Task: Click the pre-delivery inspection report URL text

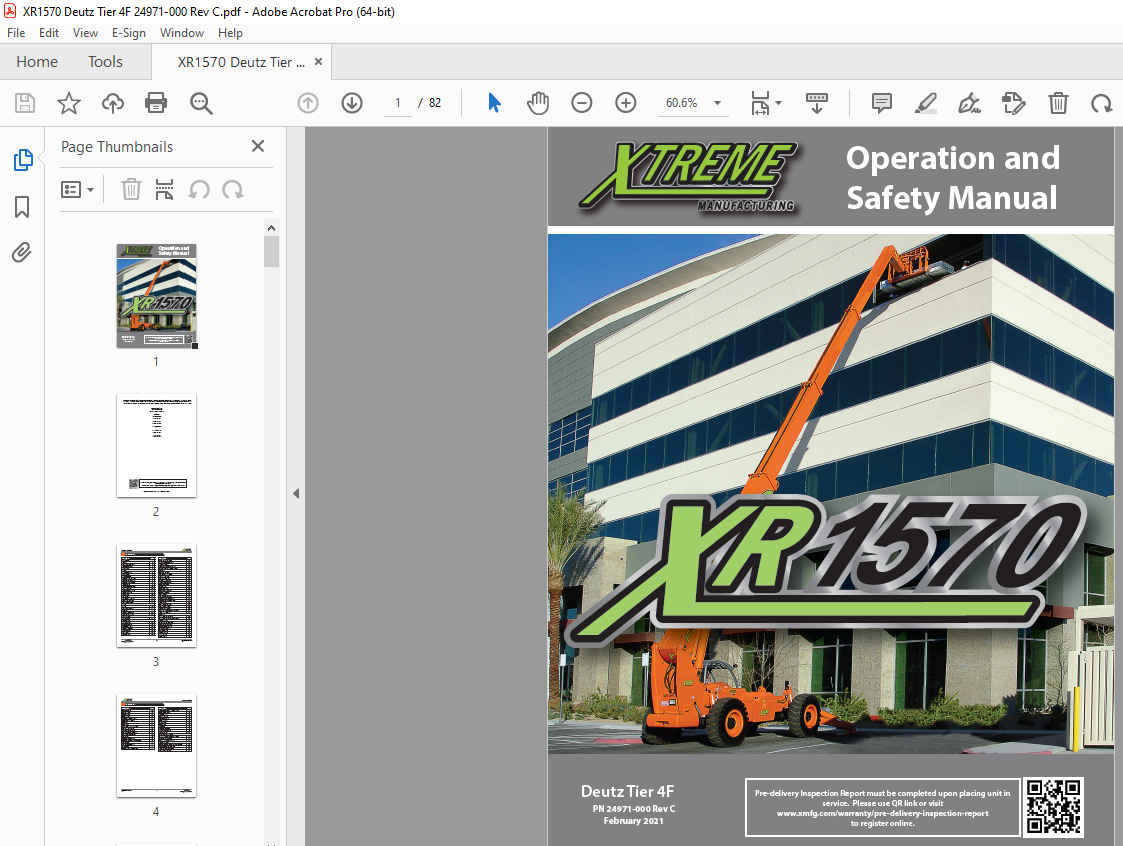Action: tap(882, 813)
